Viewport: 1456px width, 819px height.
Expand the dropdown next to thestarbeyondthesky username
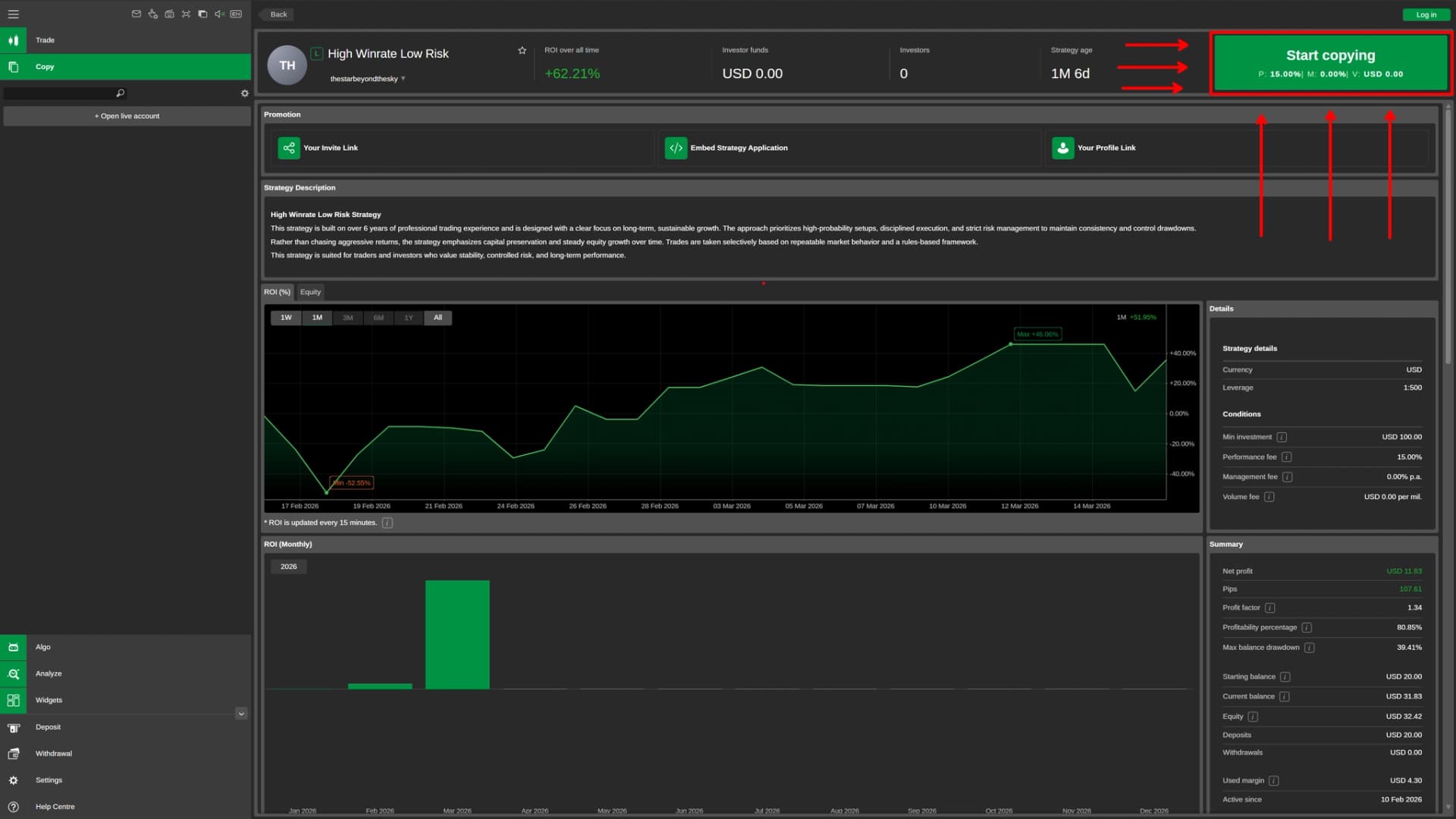click(403, 78)
